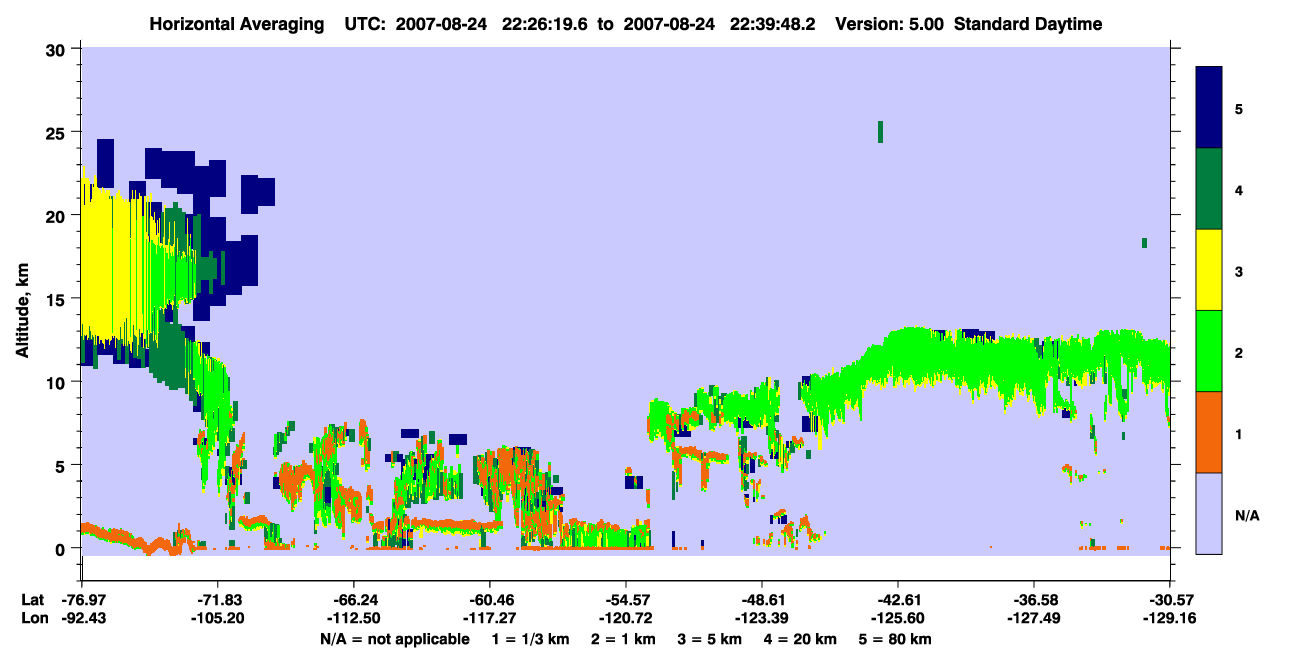Click the y-axis tick label 20
Screen dimensions: 1300x667
tap(57, 215)
